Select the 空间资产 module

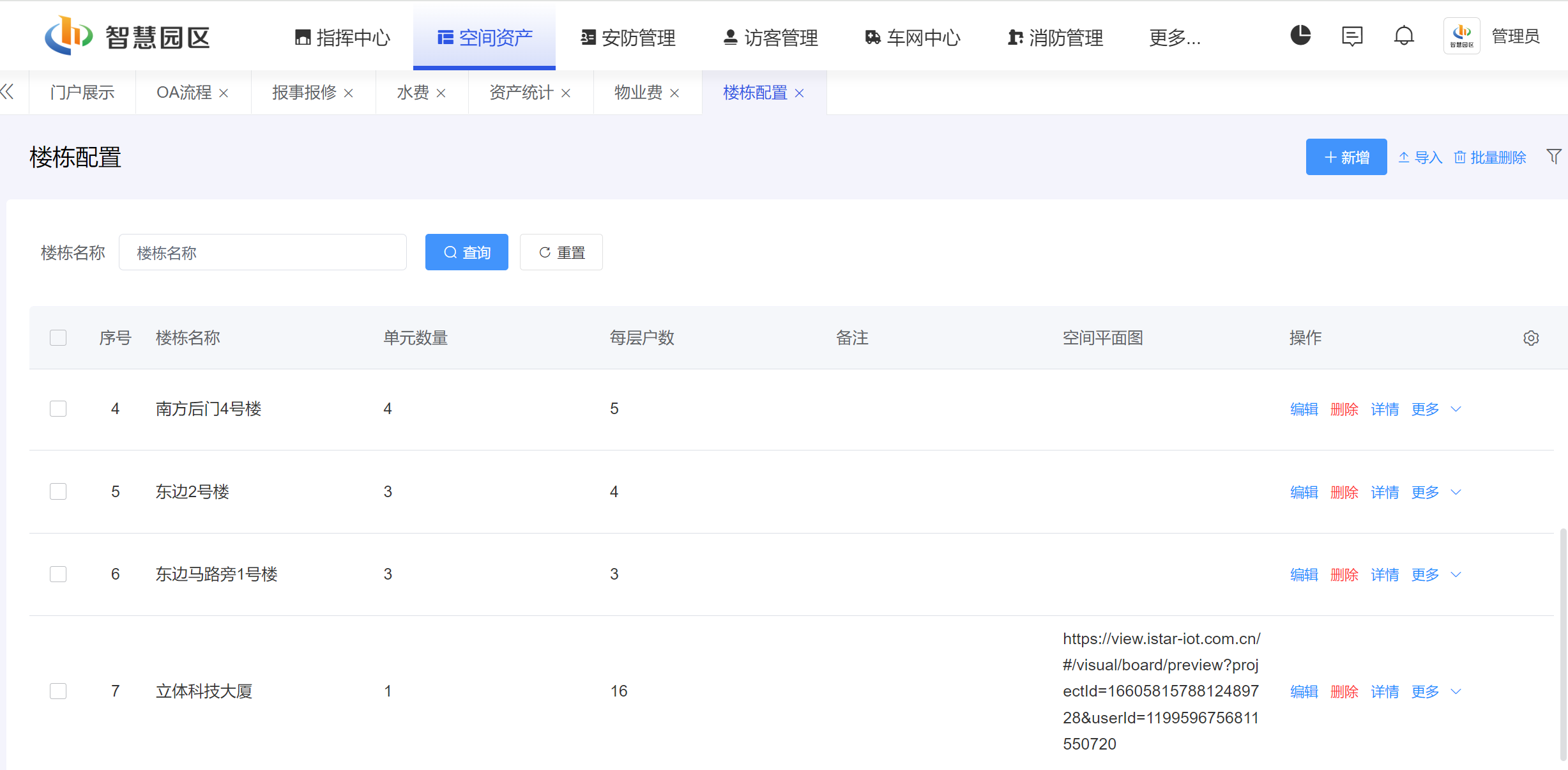pos(485,38)
